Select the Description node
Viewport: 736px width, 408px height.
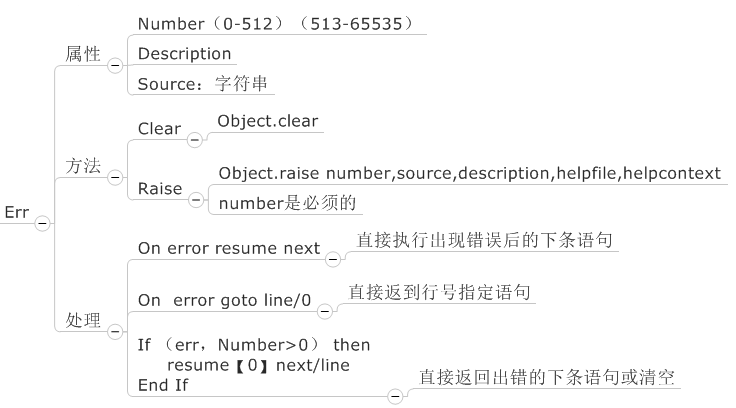[184, 54]
